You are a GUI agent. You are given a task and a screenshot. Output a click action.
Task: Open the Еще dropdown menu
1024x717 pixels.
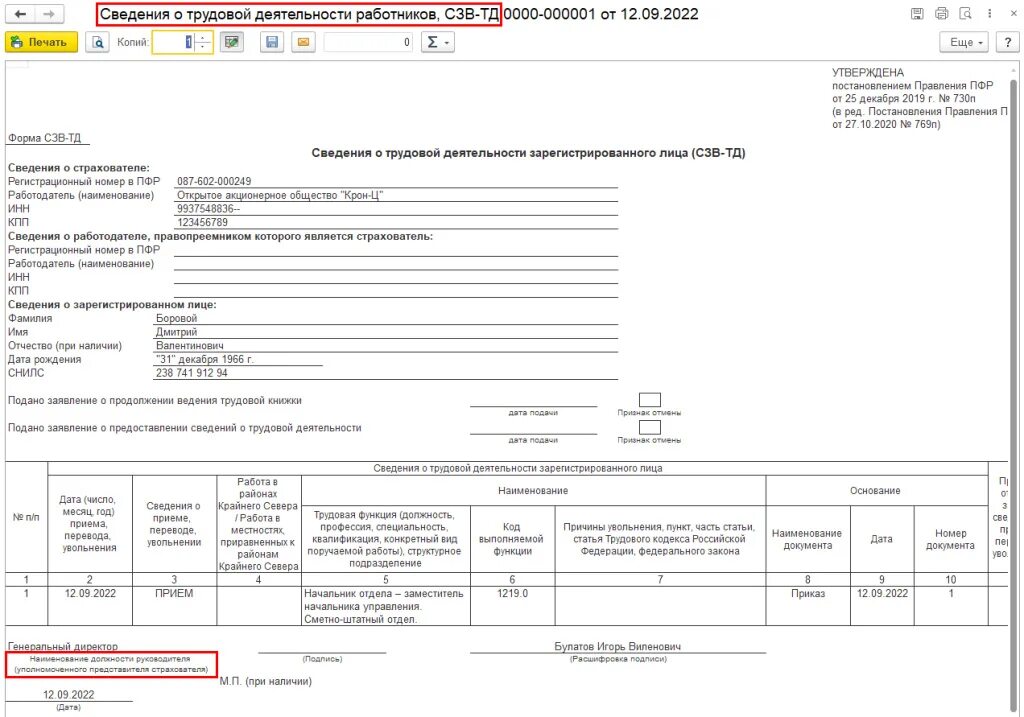[x=962, y=42]
